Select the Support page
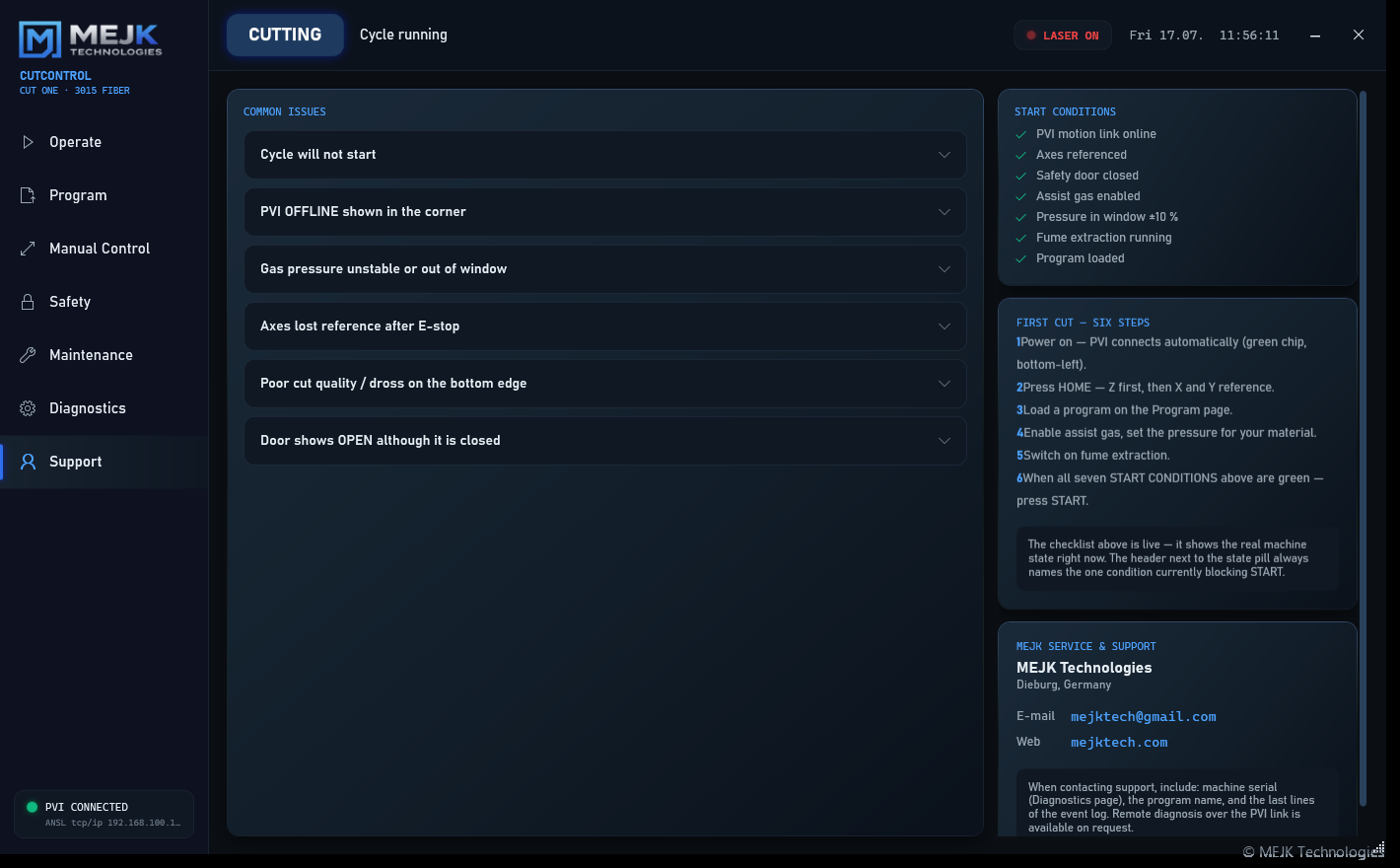Screen dimensions: 1400x868 pyautogui.click(x=105, y=462)
